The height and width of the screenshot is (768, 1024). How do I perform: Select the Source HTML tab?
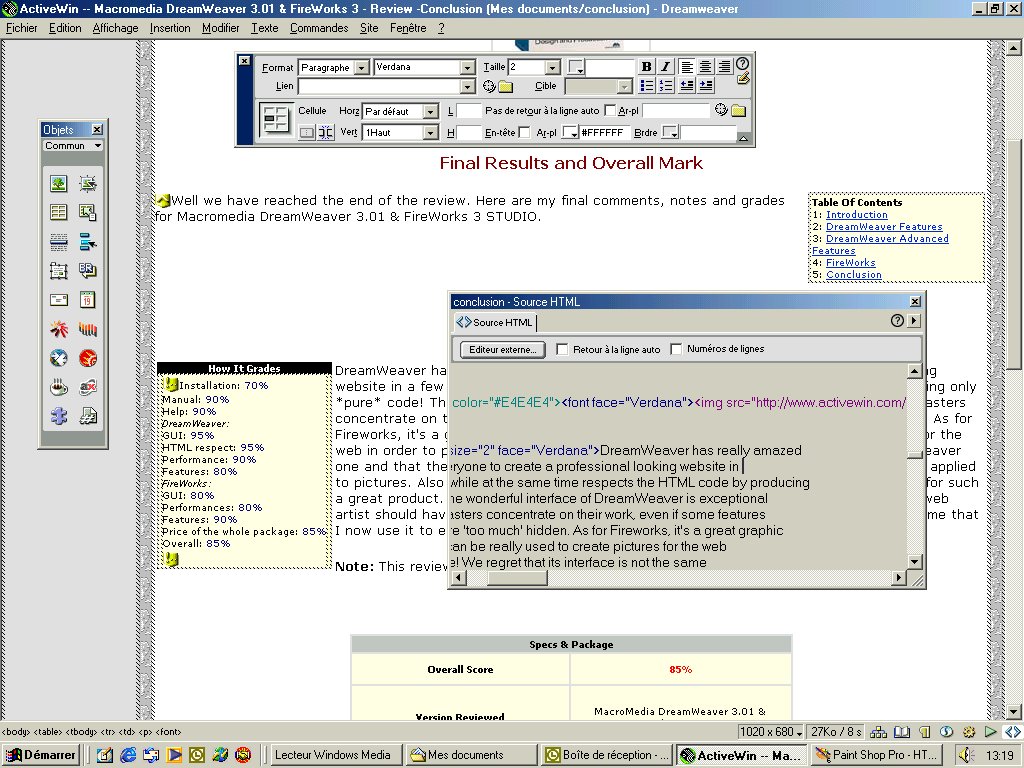coord(495,322)
